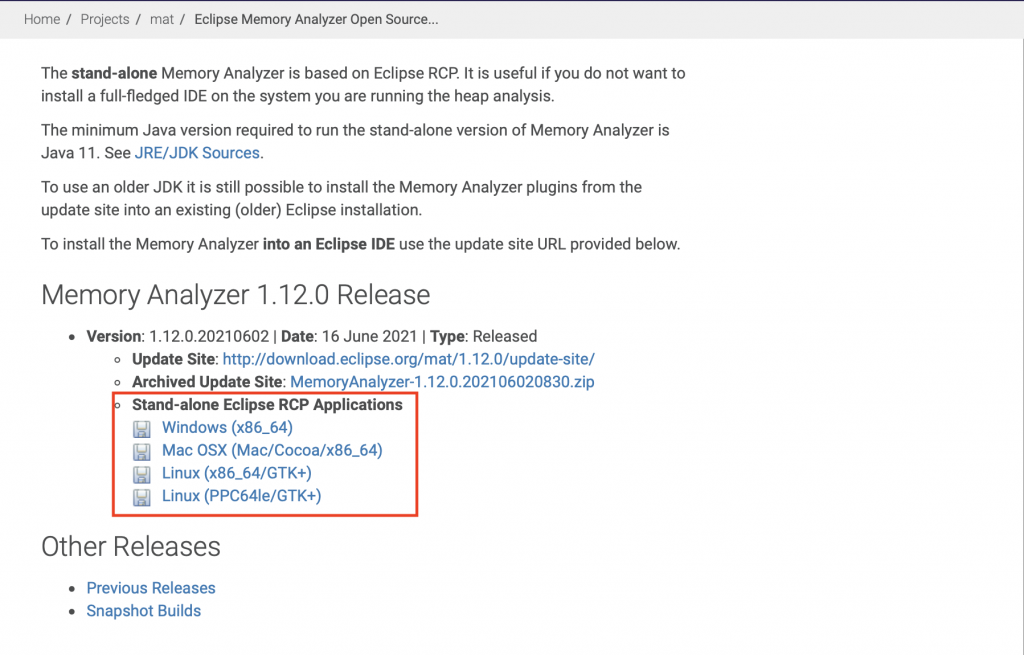Click the date text 16 June 2021
This screenshot has width=1024, height=655.
[x=370, y=336]
